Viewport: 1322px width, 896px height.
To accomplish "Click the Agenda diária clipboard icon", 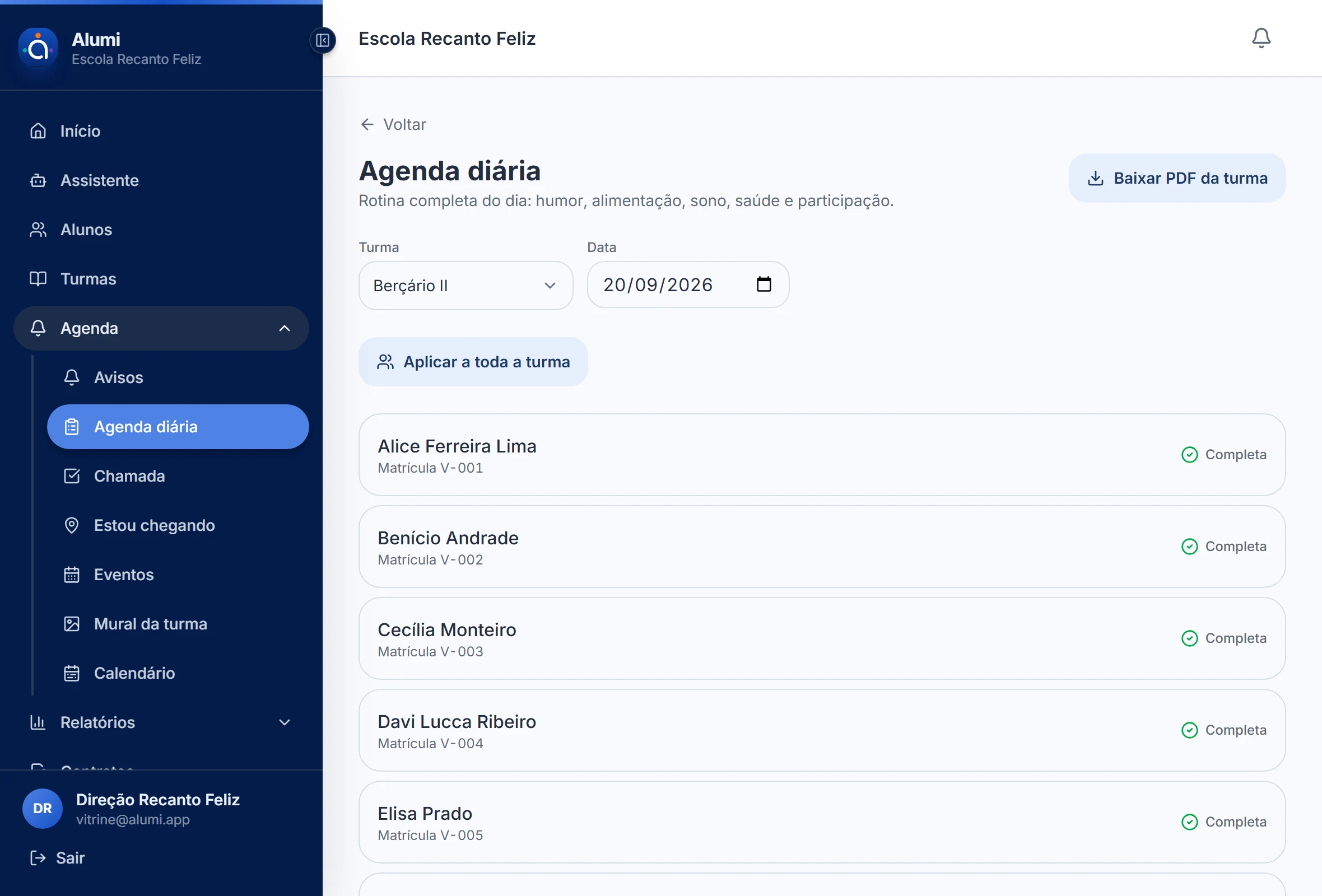I will coord(72,427).
